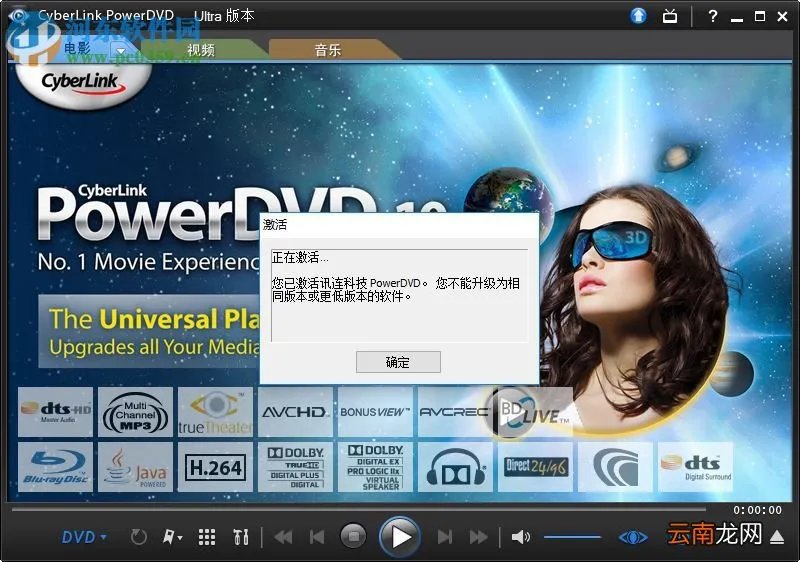Click the 0:00:00 time display

(x=757, y=510)
